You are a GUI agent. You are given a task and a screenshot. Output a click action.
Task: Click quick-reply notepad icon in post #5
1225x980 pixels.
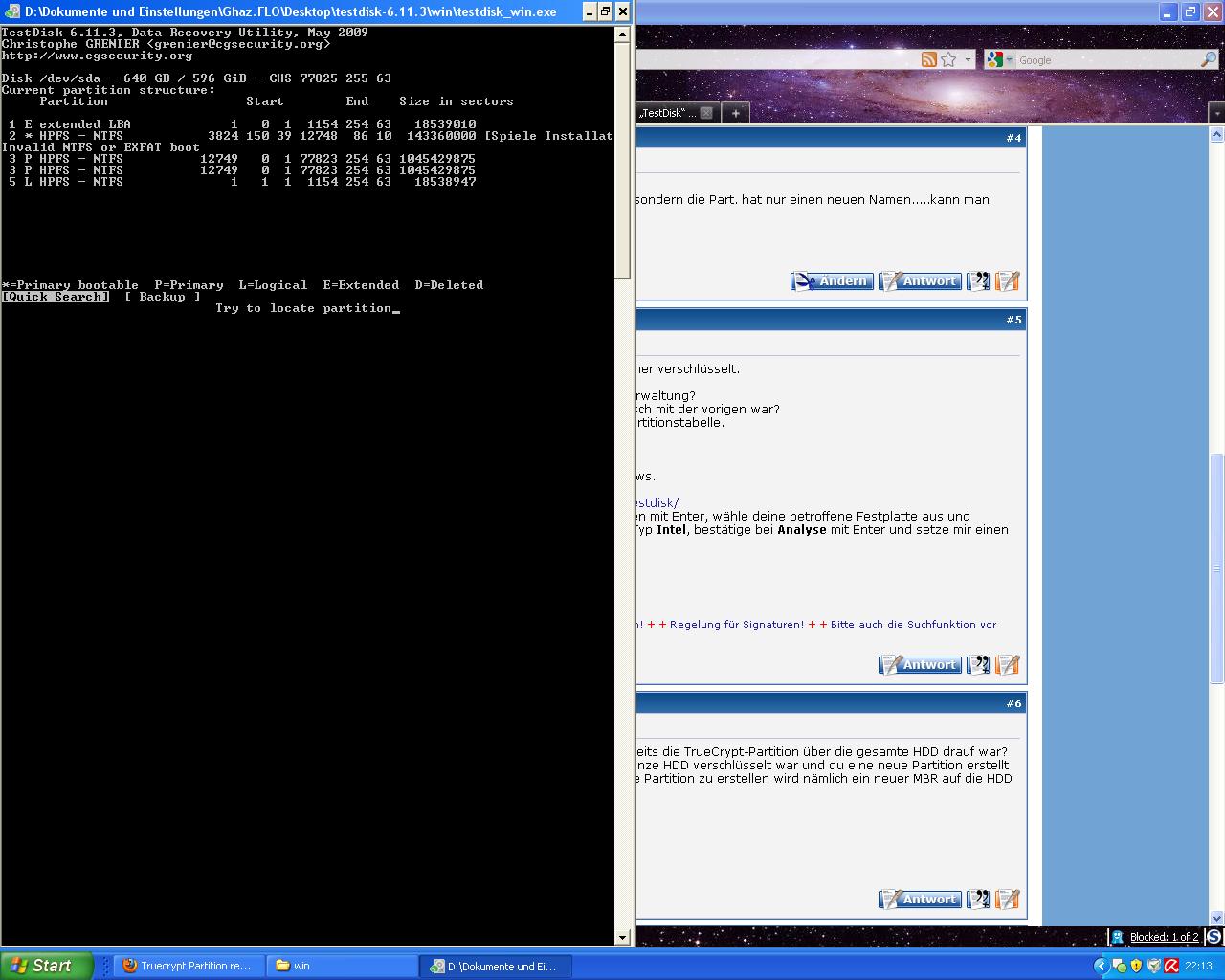pyautogui.click(x=1008, y=665)
